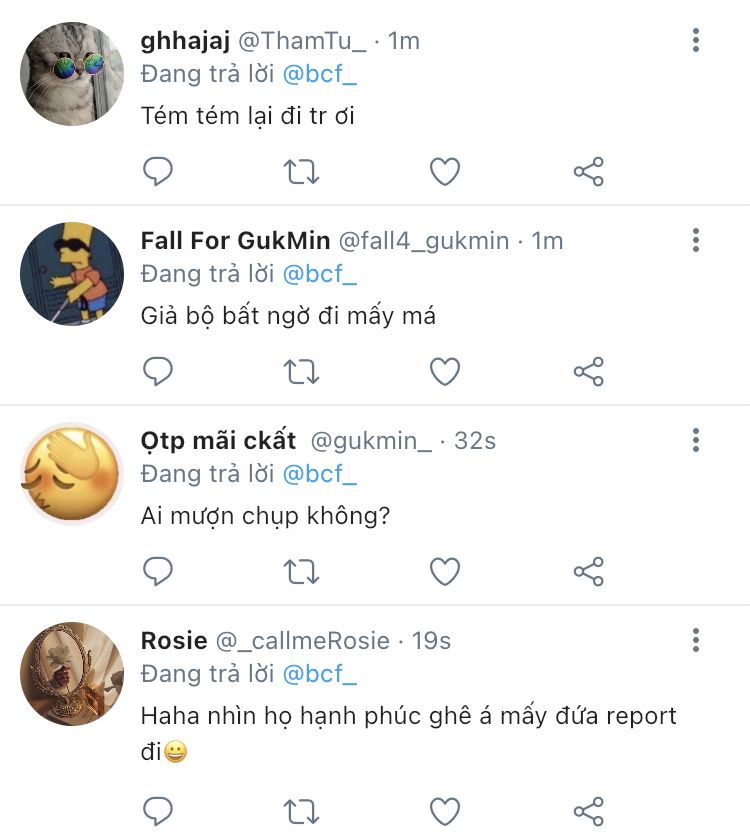Image resolution: width=750 pixels, height=840 pixels.
Task: Reply to ghhajaj's tweet
Action: [158, 172]
